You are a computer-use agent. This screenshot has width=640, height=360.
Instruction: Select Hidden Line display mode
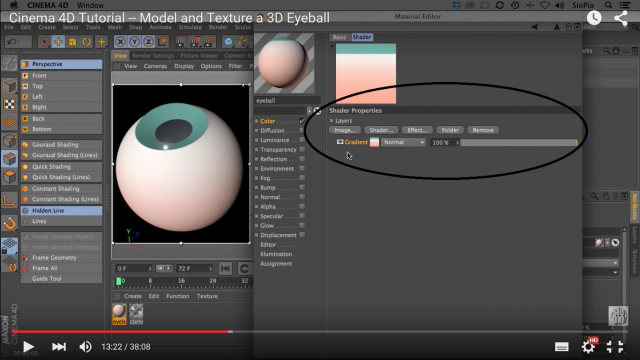point(62,211)
